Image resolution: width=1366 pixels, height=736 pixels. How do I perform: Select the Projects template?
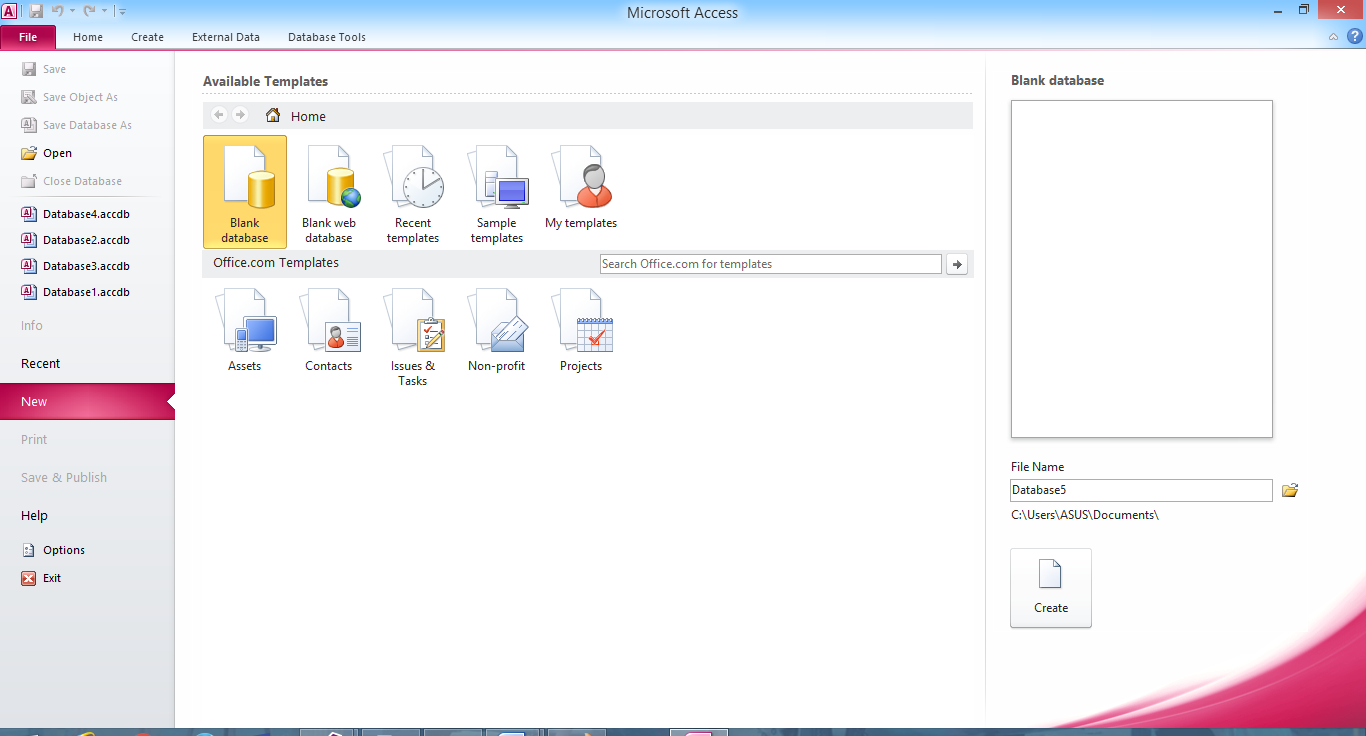(x=581, y=330)
